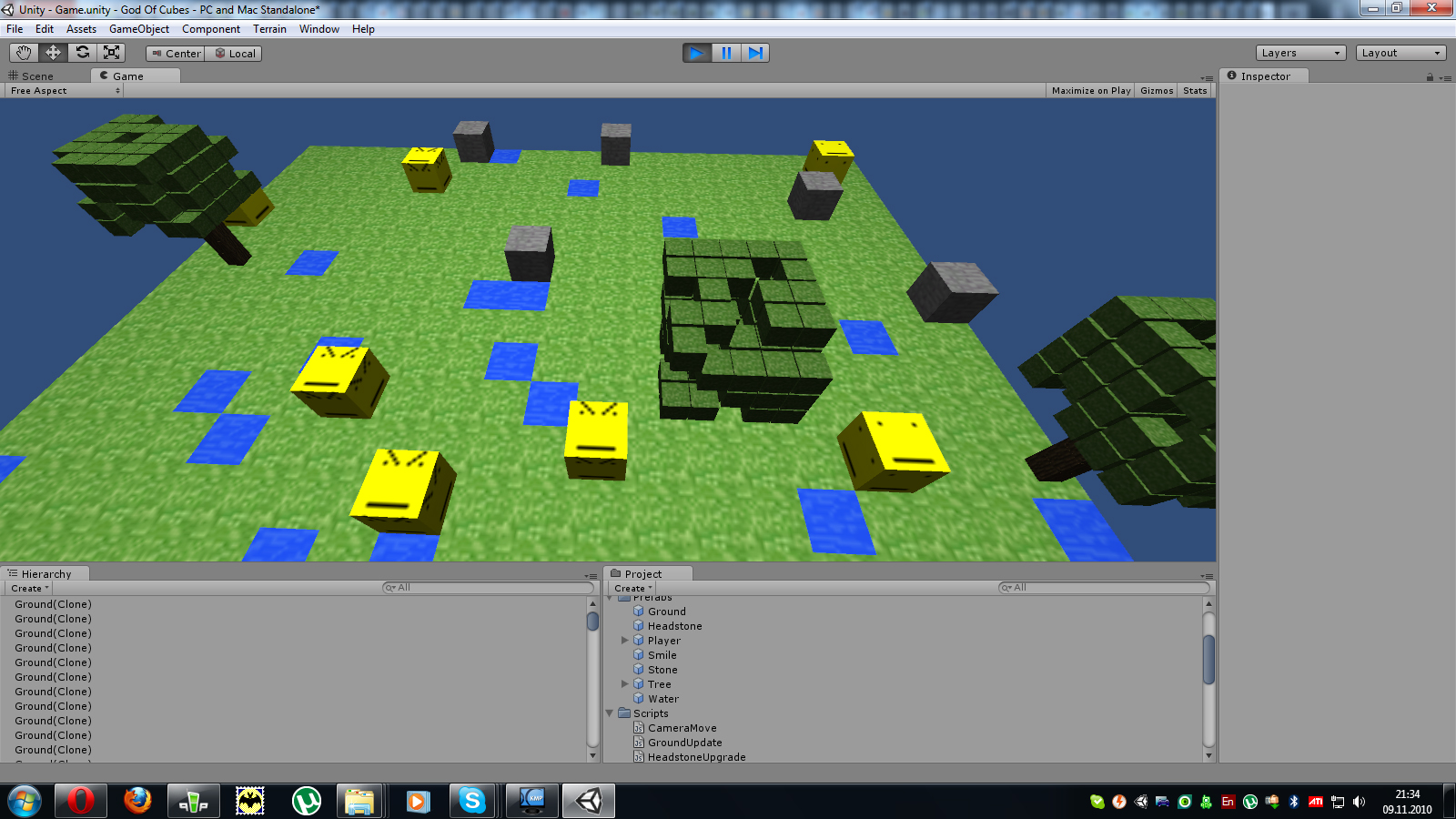This screenshot has height=819, width=1456.
Task: Select the Hand tool in toolbar
Action: point(24,53)
